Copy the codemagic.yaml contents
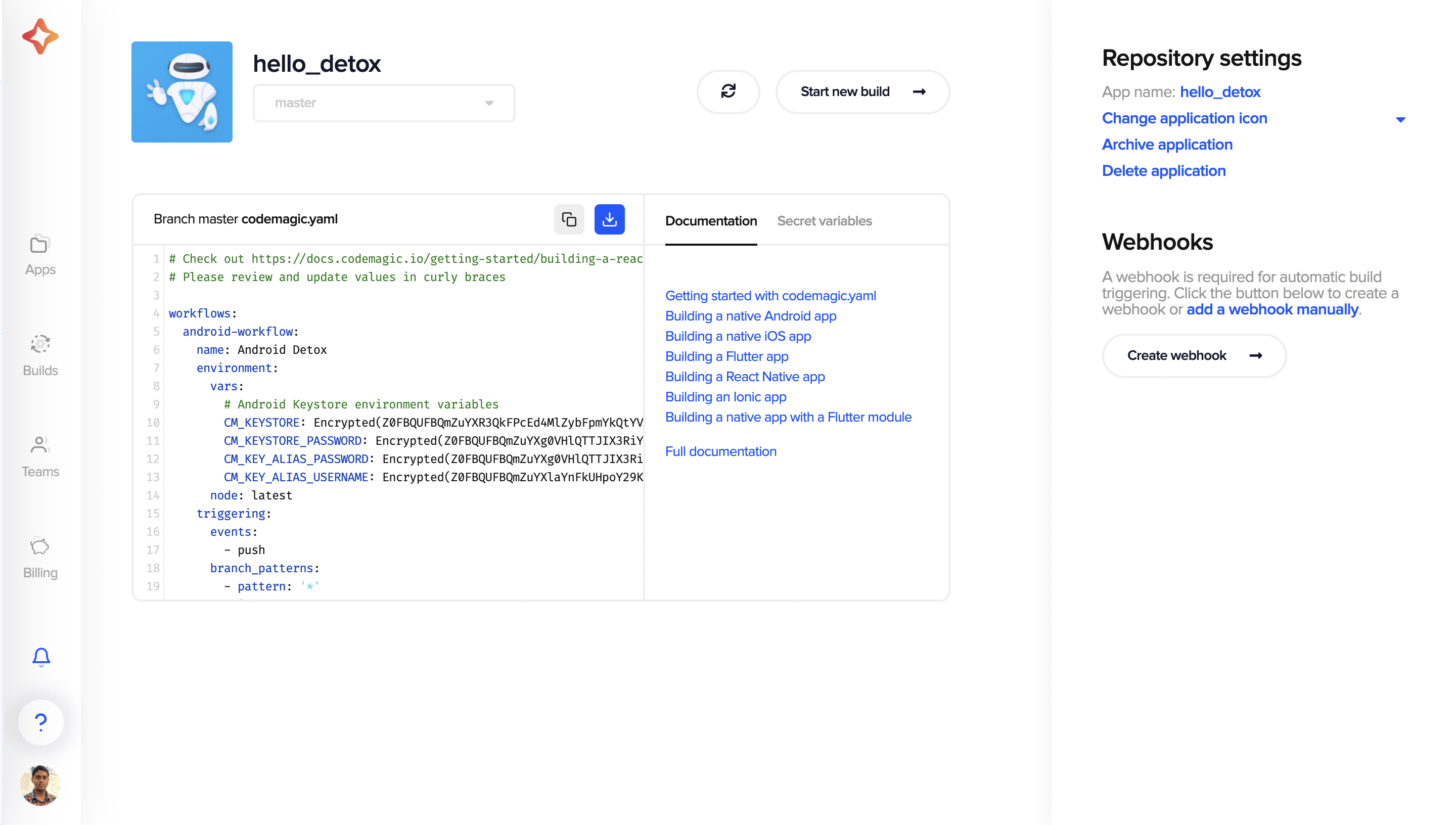This screenshot has height=825, width=1456. 569,219
